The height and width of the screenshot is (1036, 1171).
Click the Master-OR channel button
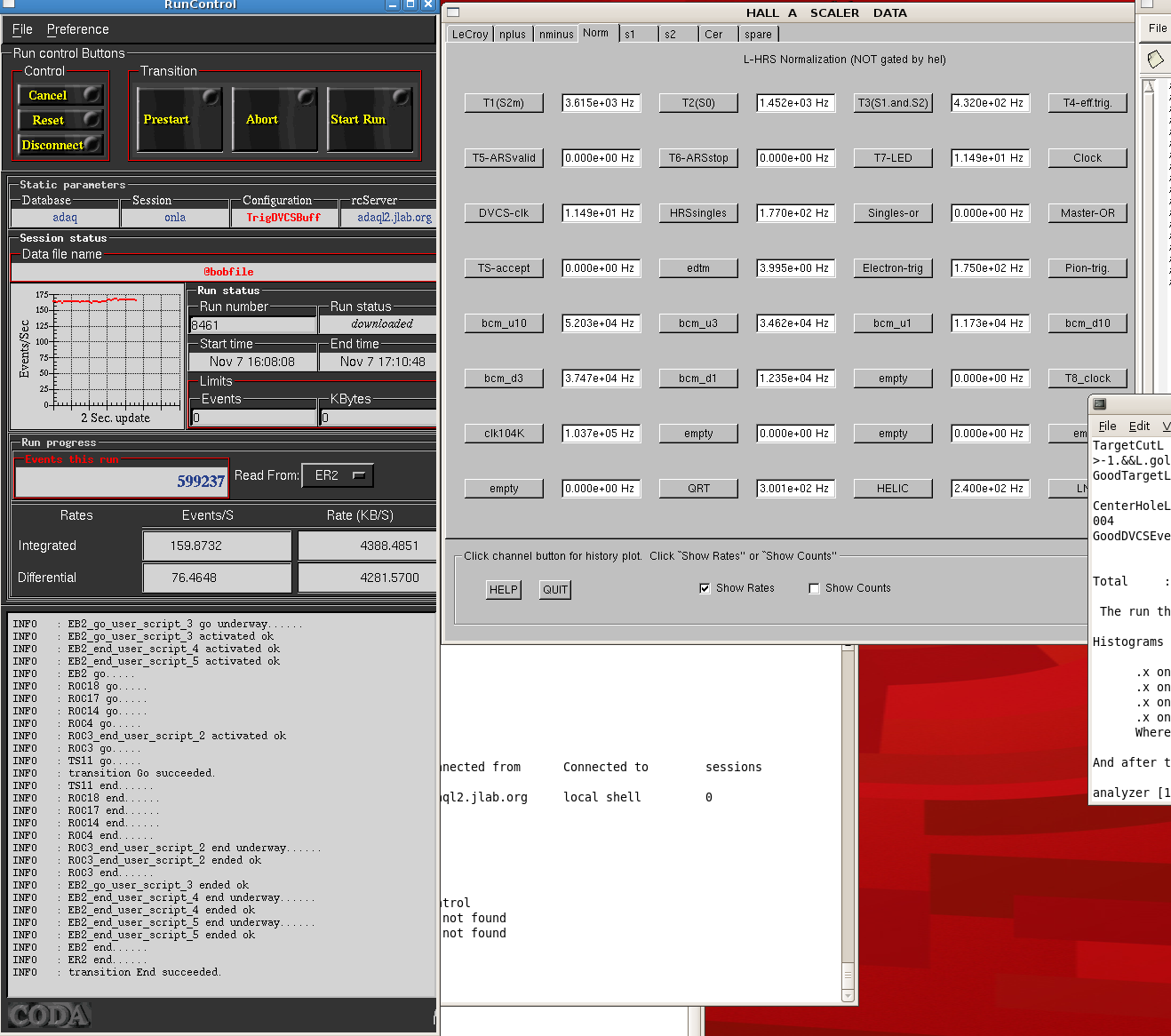[x=1087, y=213]
